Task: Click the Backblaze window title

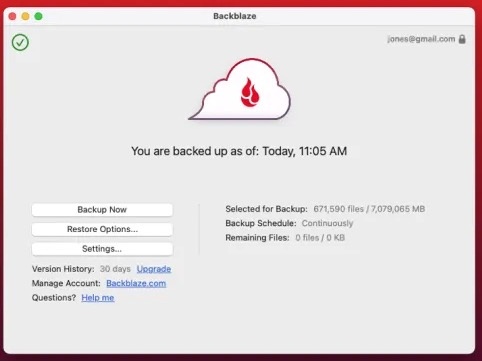Action: tap(235, 16)
